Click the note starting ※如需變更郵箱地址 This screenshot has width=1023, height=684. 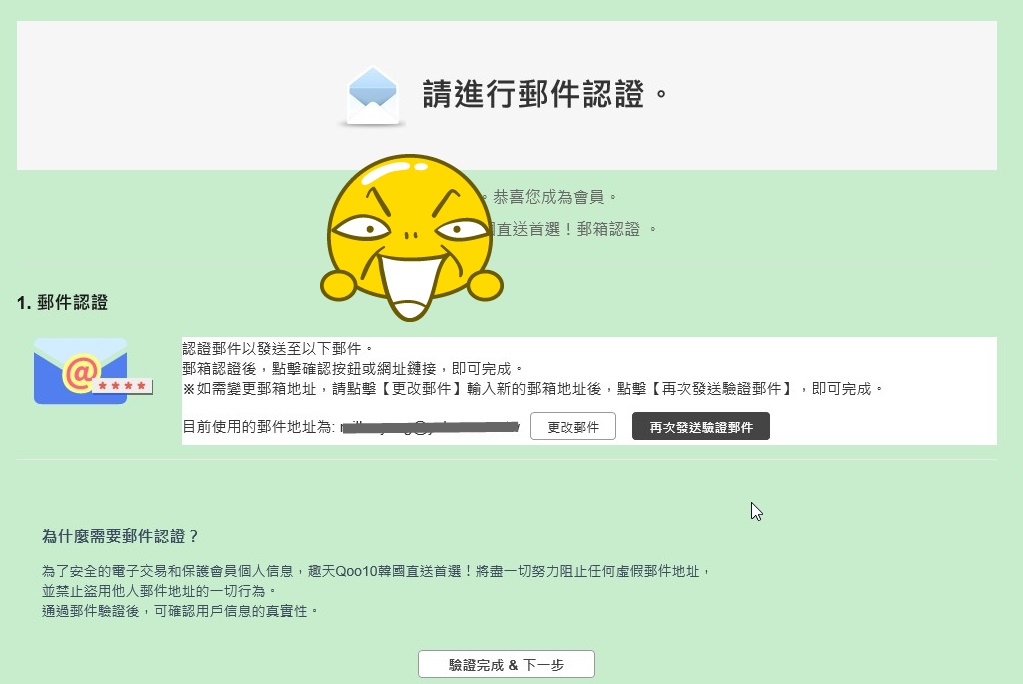pyautogui.click(x=533, y=389)
